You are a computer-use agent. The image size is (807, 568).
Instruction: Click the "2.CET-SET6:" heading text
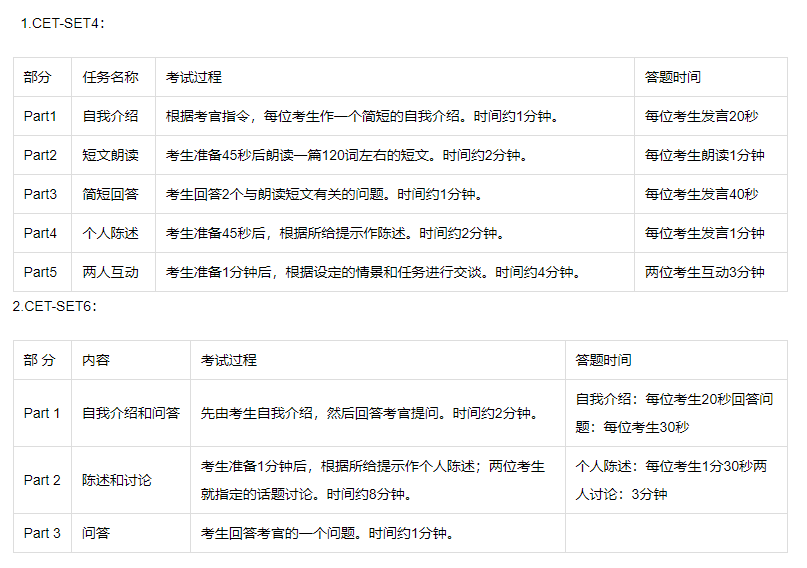(x=54, y=306)
